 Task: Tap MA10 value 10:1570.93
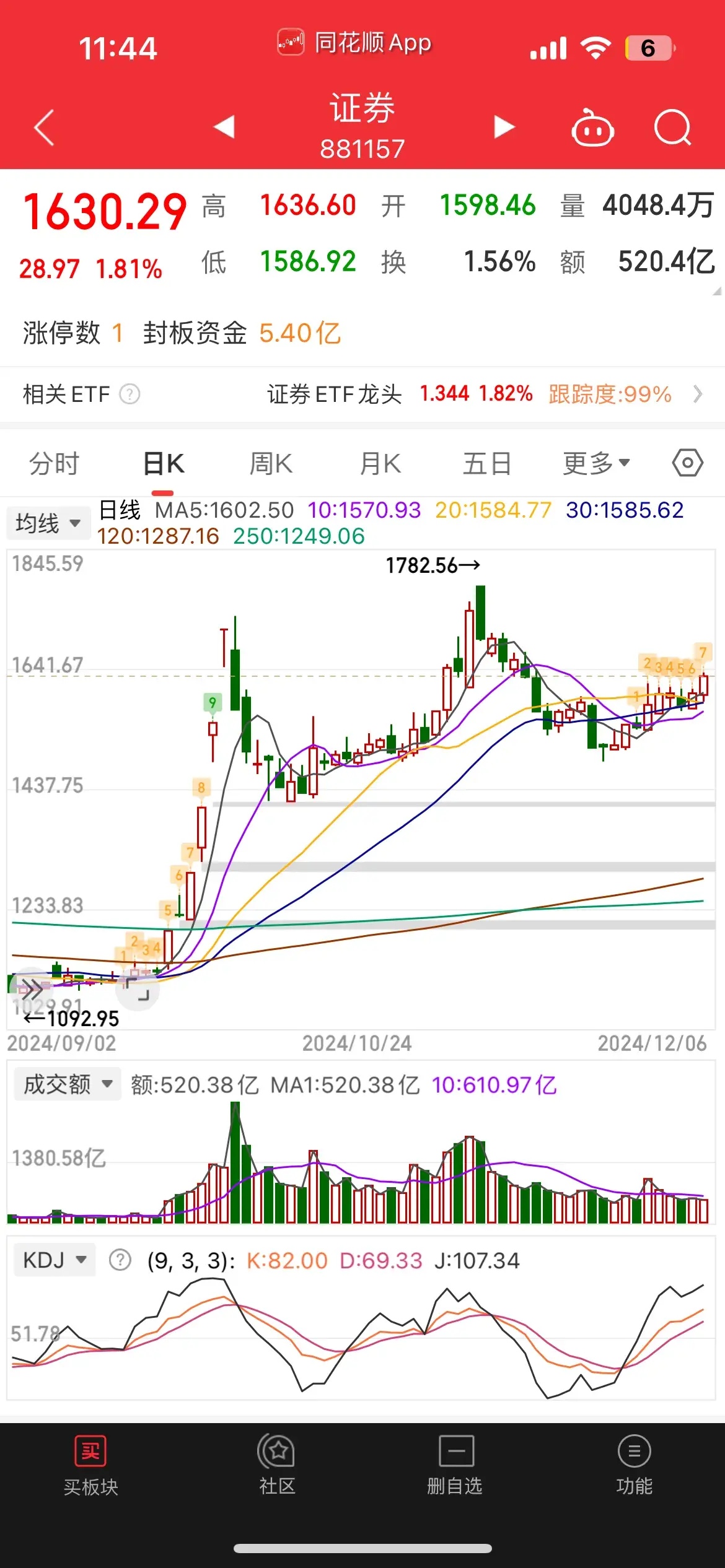[364, 510]
